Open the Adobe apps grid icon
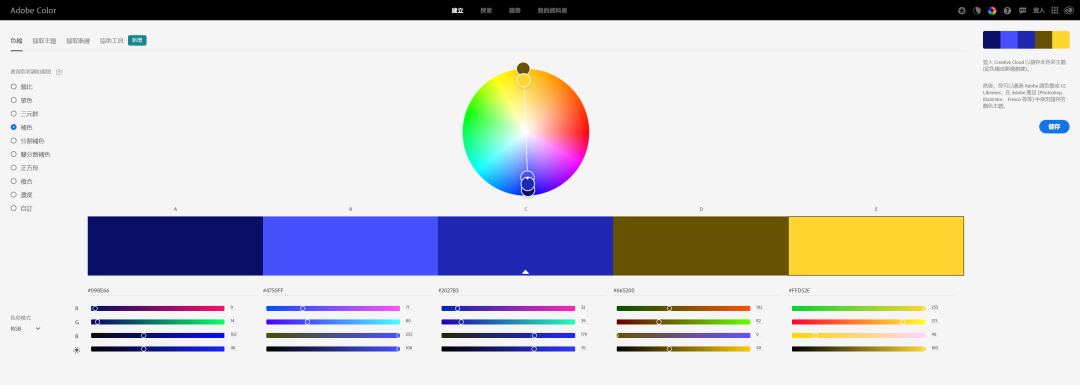Viewport: 1080px width, 385px height. tap(1055, 10)
